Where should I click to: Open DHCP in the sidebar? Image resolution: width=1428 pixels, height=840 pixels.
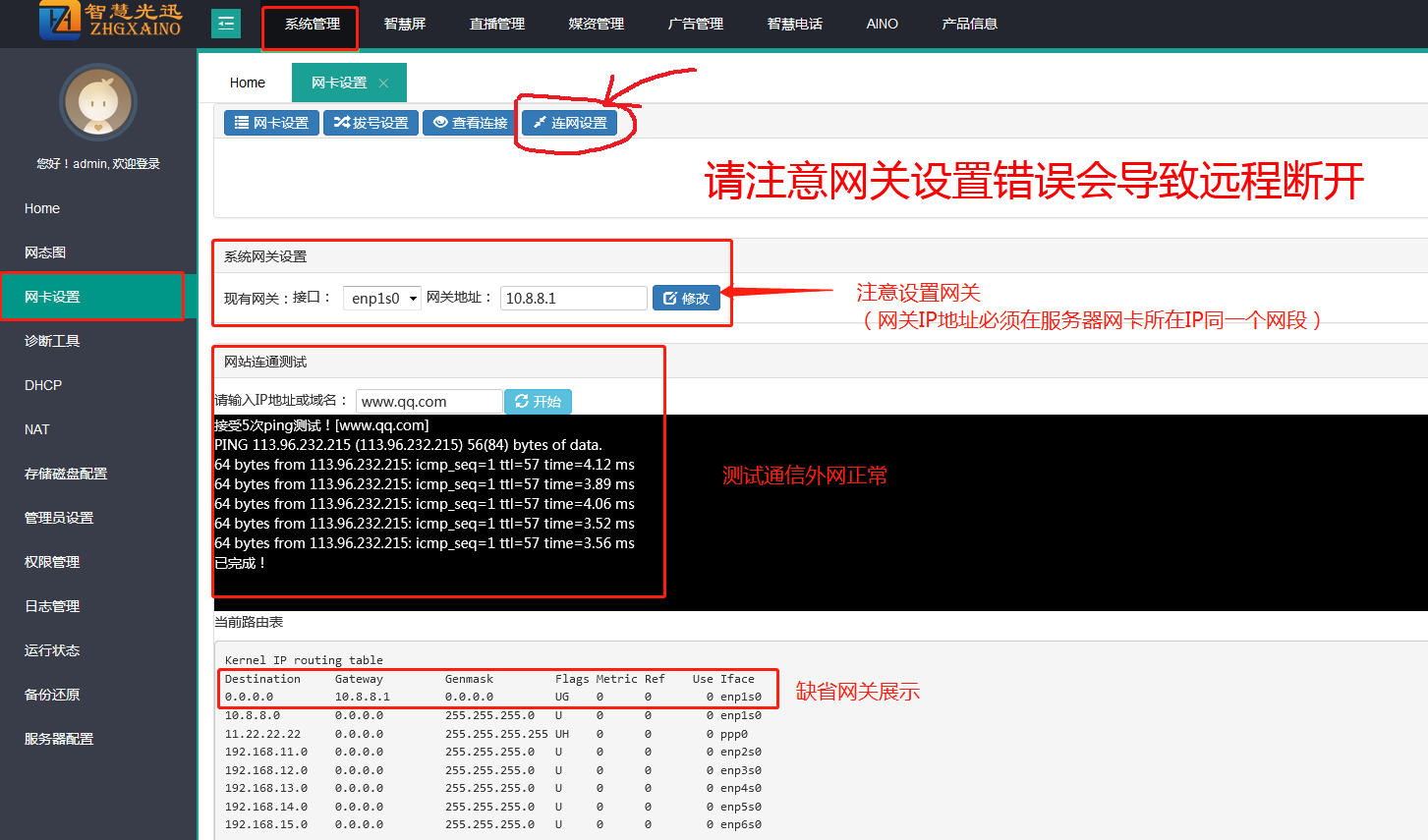tap(43, 385)
